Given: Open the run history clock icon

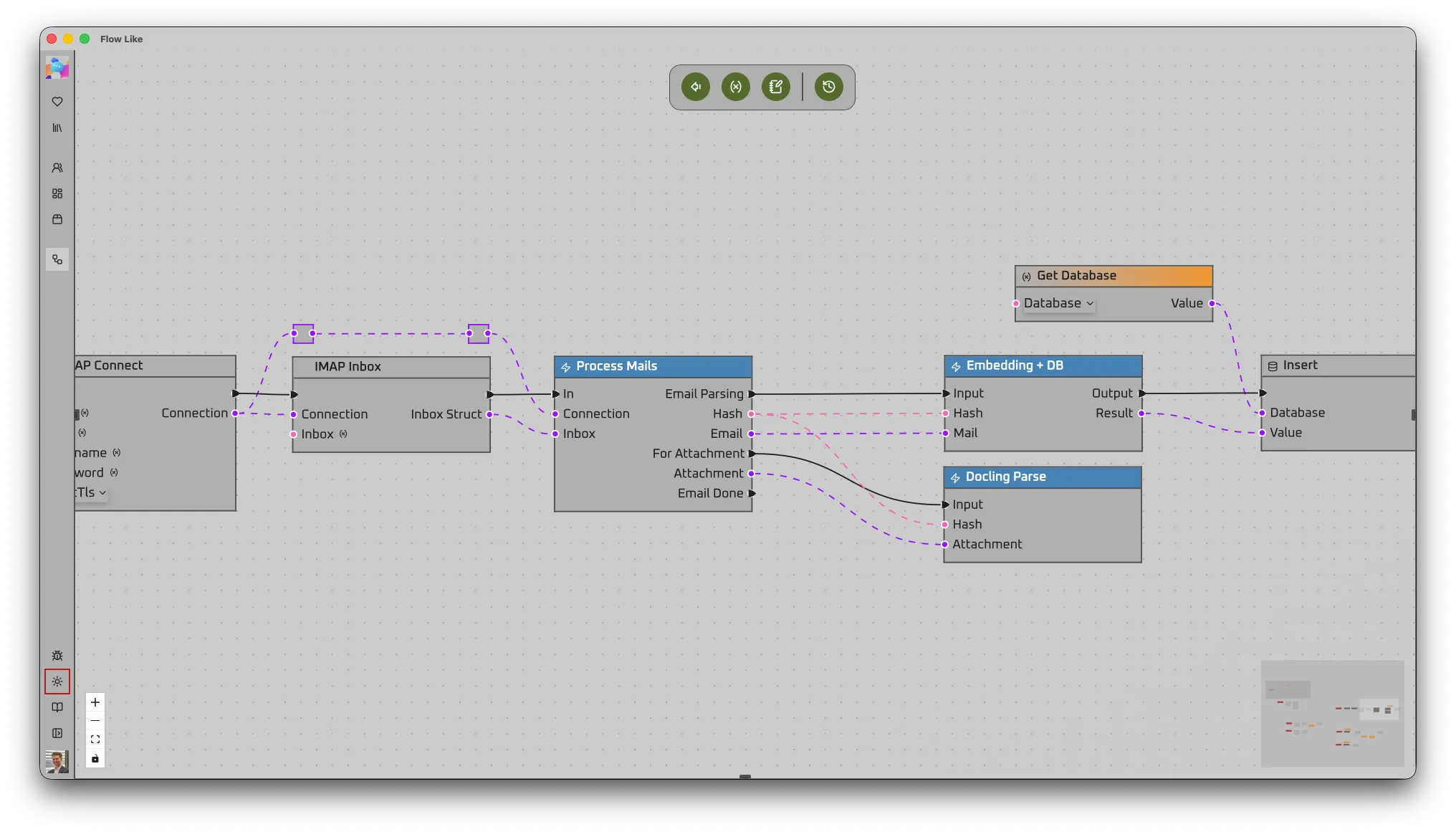Looking at the screenshot, I should [x=829, y=87].
